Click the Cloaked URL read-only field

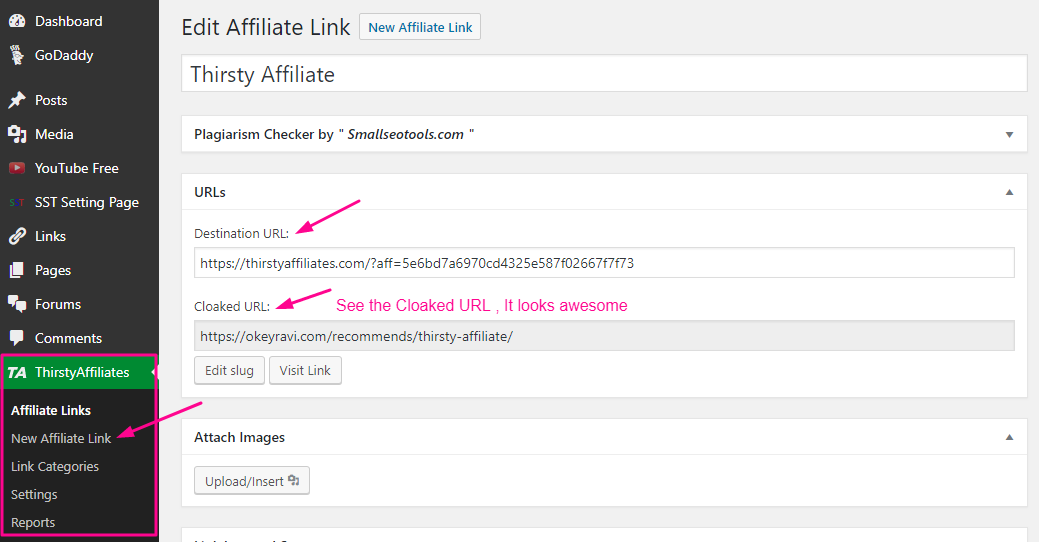click(x=604, y=336)
